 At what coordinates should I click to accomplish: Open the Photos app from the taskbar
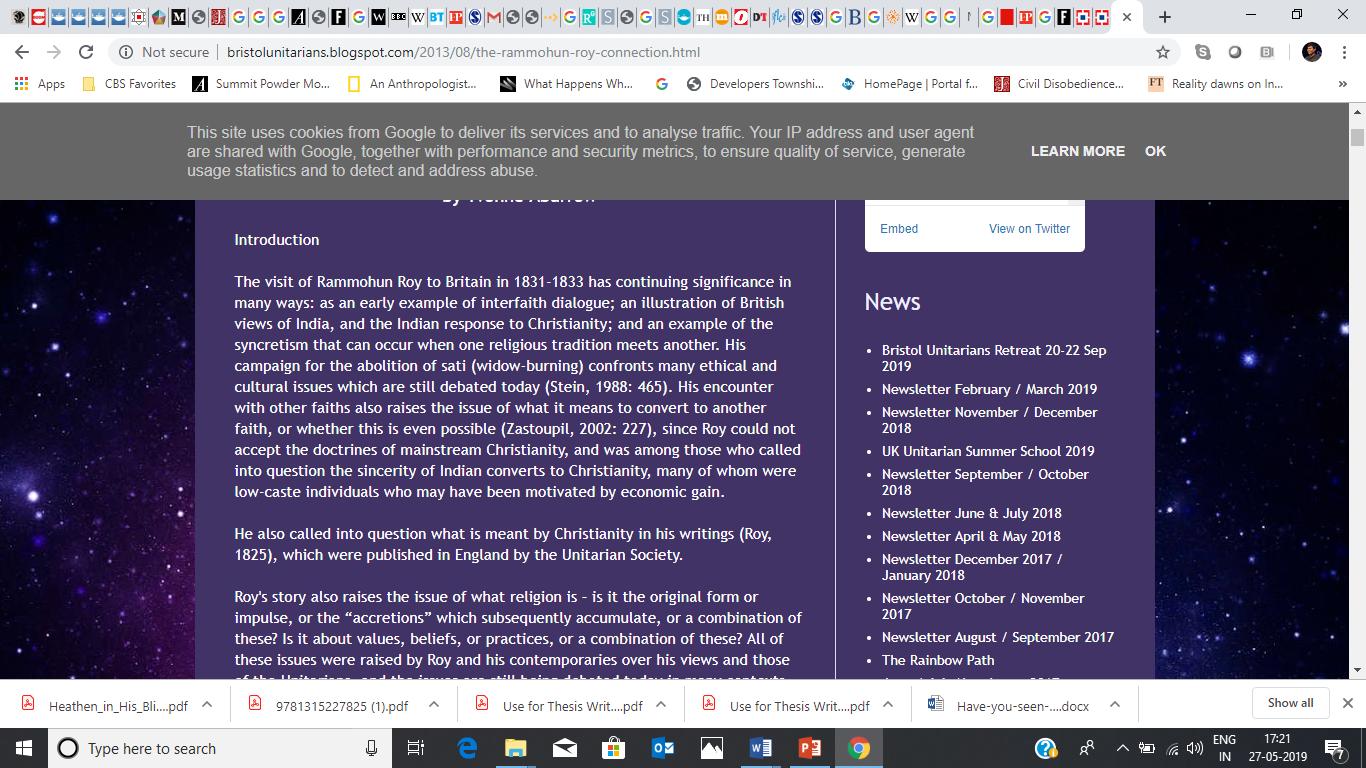pyautogui.click(x=712, y=748)
